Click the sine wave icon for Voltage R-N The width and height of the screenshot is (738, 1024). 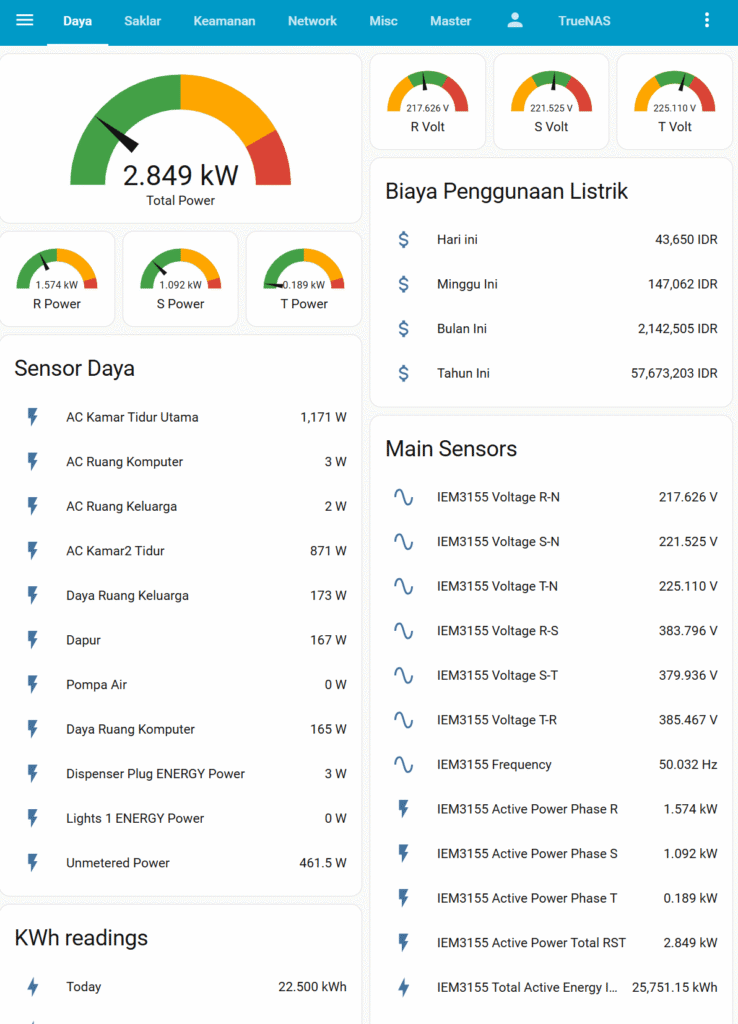(x=404, y=497)
